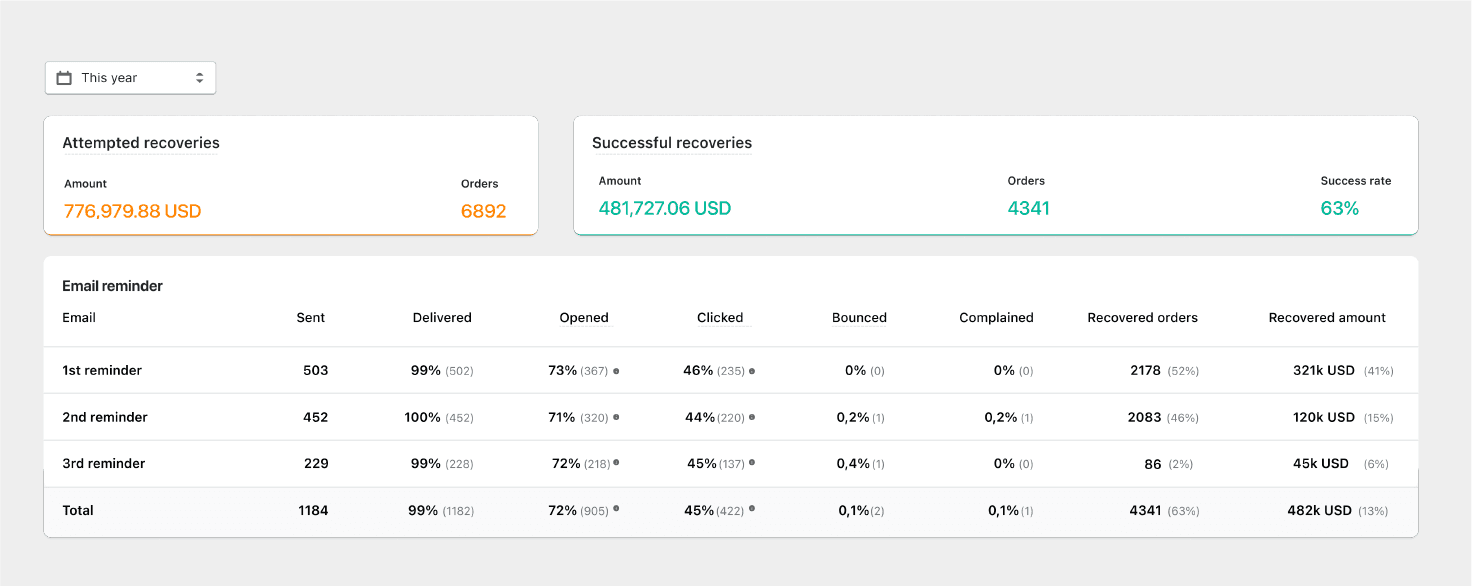Click the recovered amount 45k USD

coord(1321,464)
